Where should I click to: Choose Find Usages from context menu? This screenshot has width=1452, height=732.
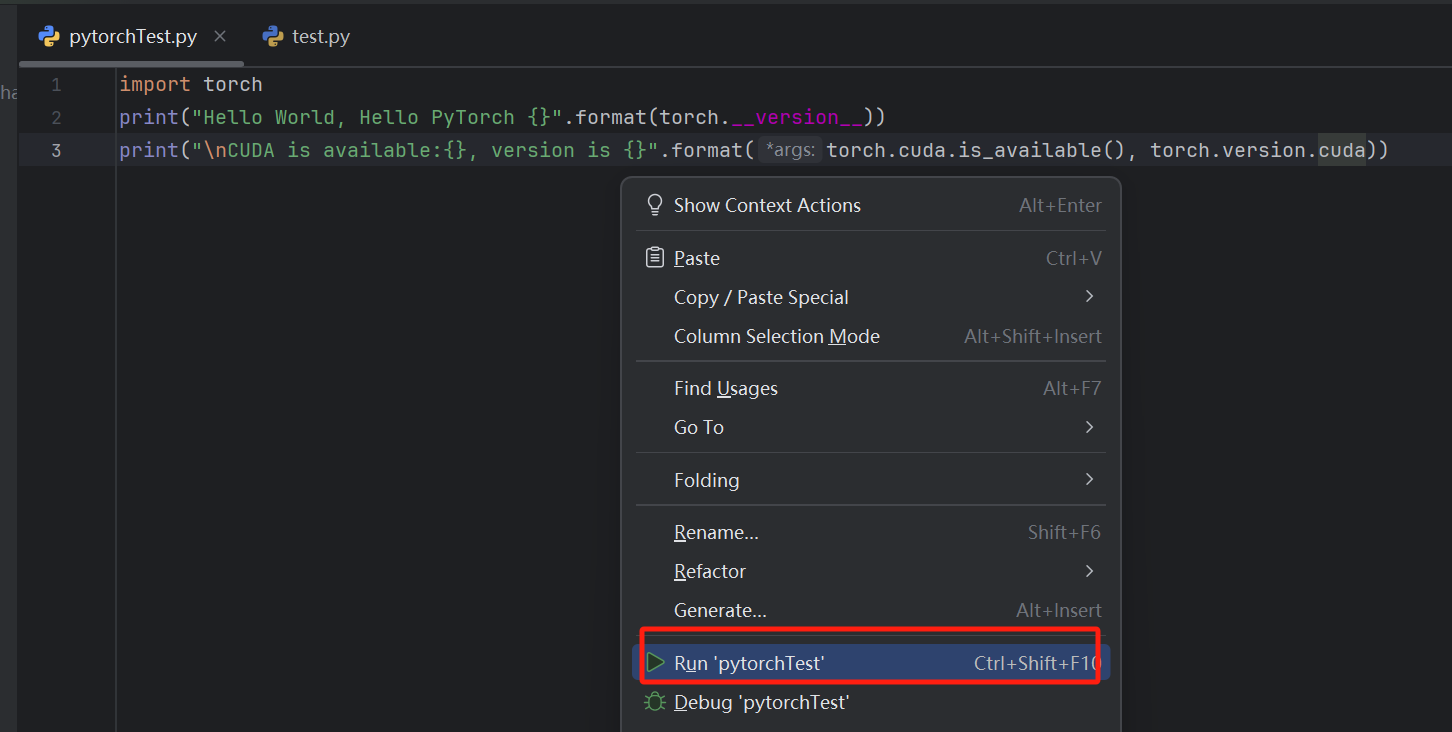[x=725, y=388]
